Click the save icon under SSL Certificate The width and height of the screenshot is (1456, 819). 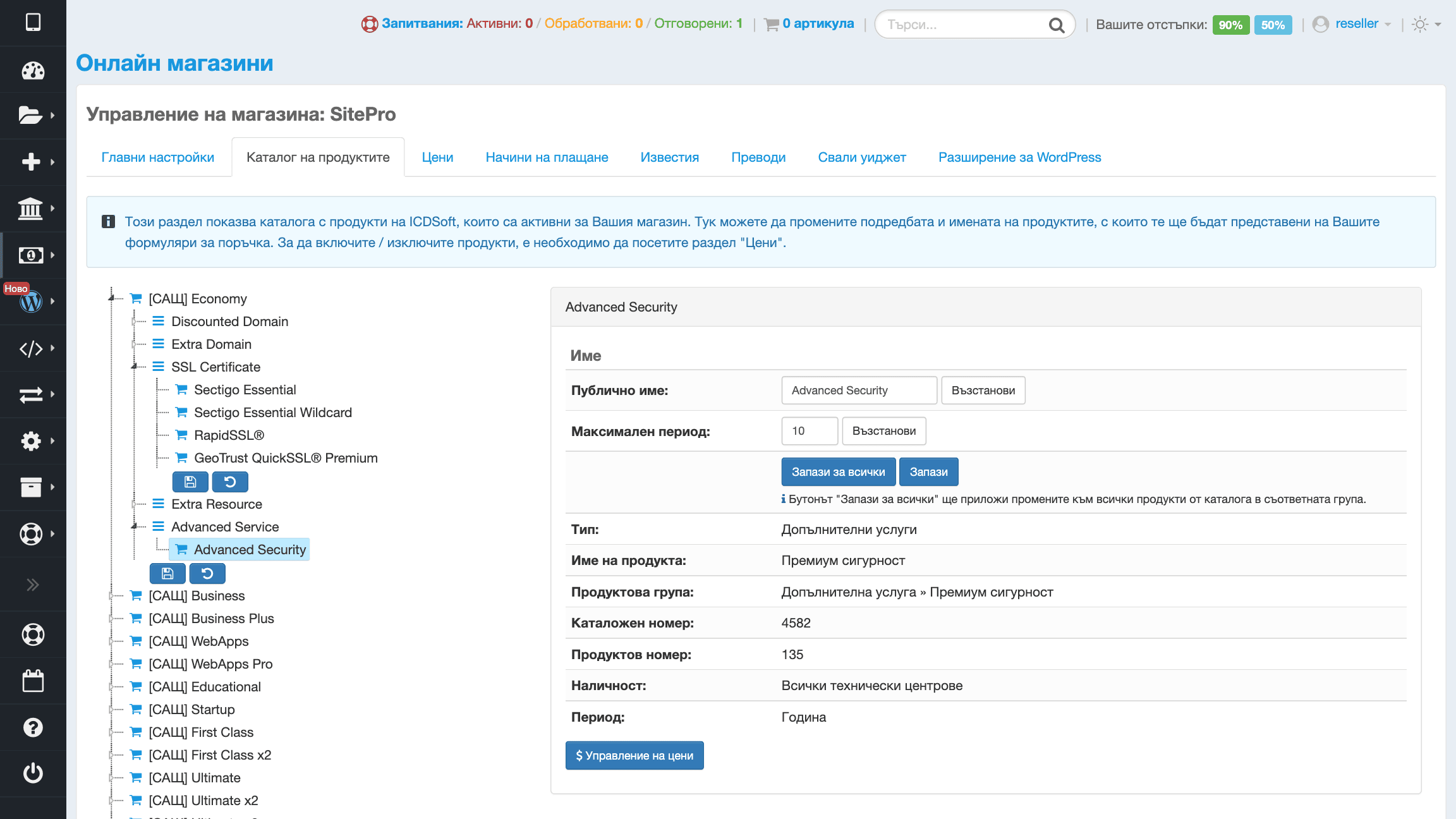pyautogui.click(x=190, y=482)
